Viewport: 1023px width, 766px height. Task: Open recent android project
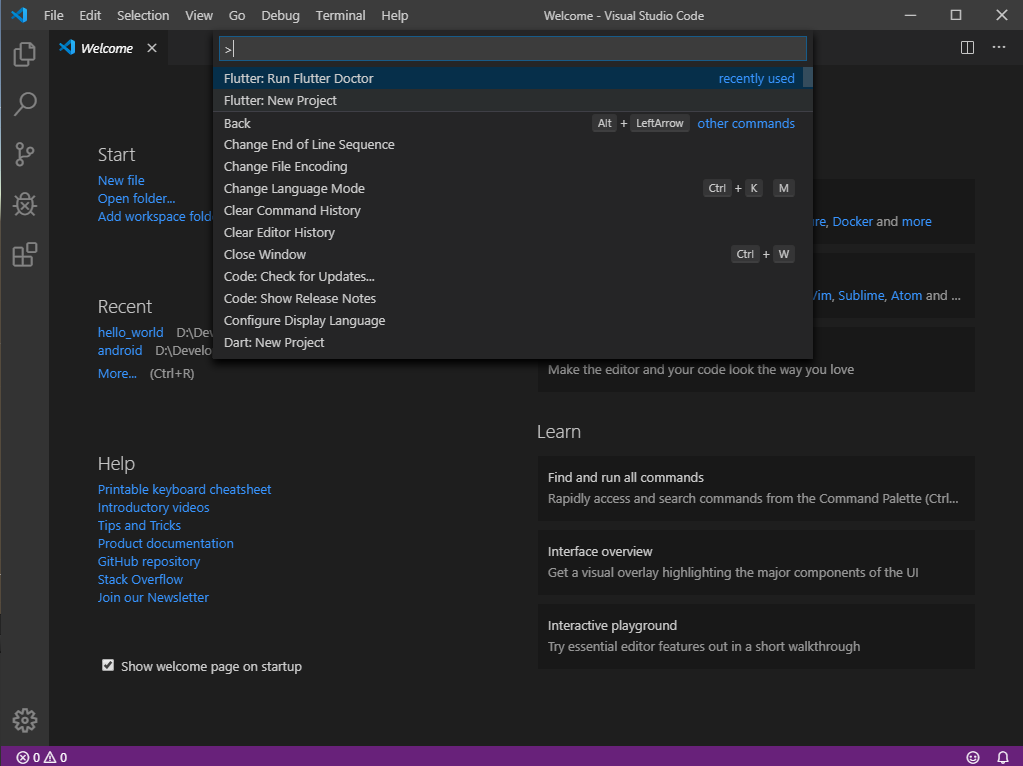120,350
